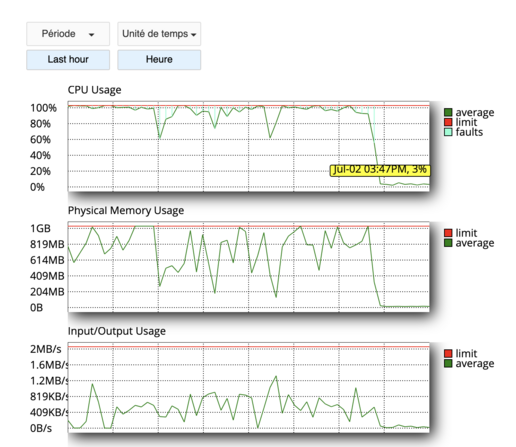Click the green average swatch in Input/Output legend
Image resolution: width=516 pixels, height=447 pixels.
click(448, 363)
